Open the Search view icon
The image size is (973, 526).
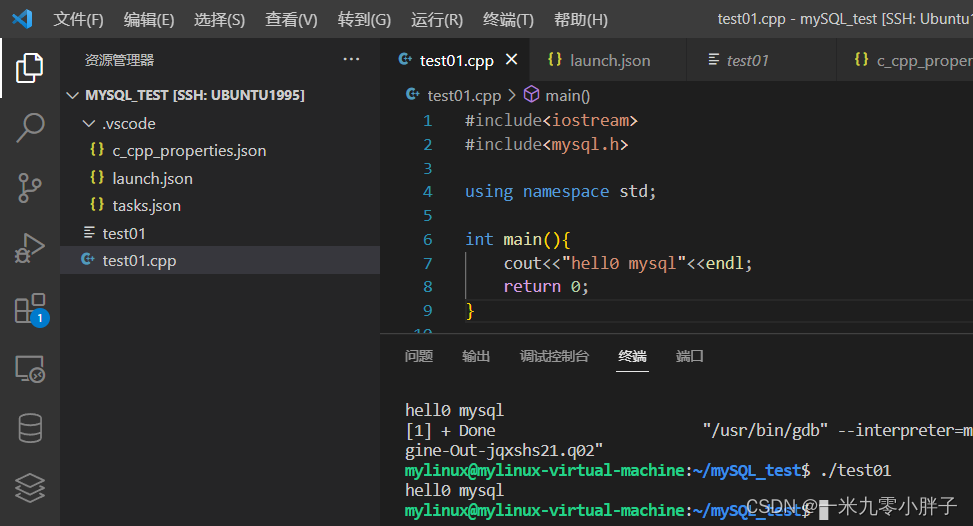tap(30, 127)
